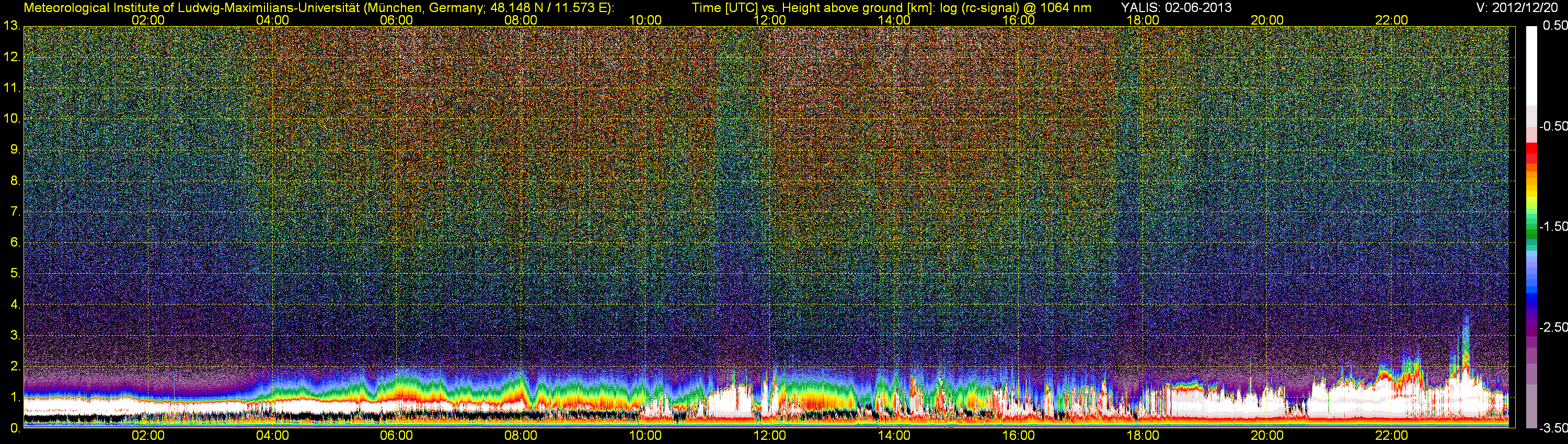Viewport: 1568px width, 444px height.
Task: Click the 13 km height axis label
Action: (11, 26)
